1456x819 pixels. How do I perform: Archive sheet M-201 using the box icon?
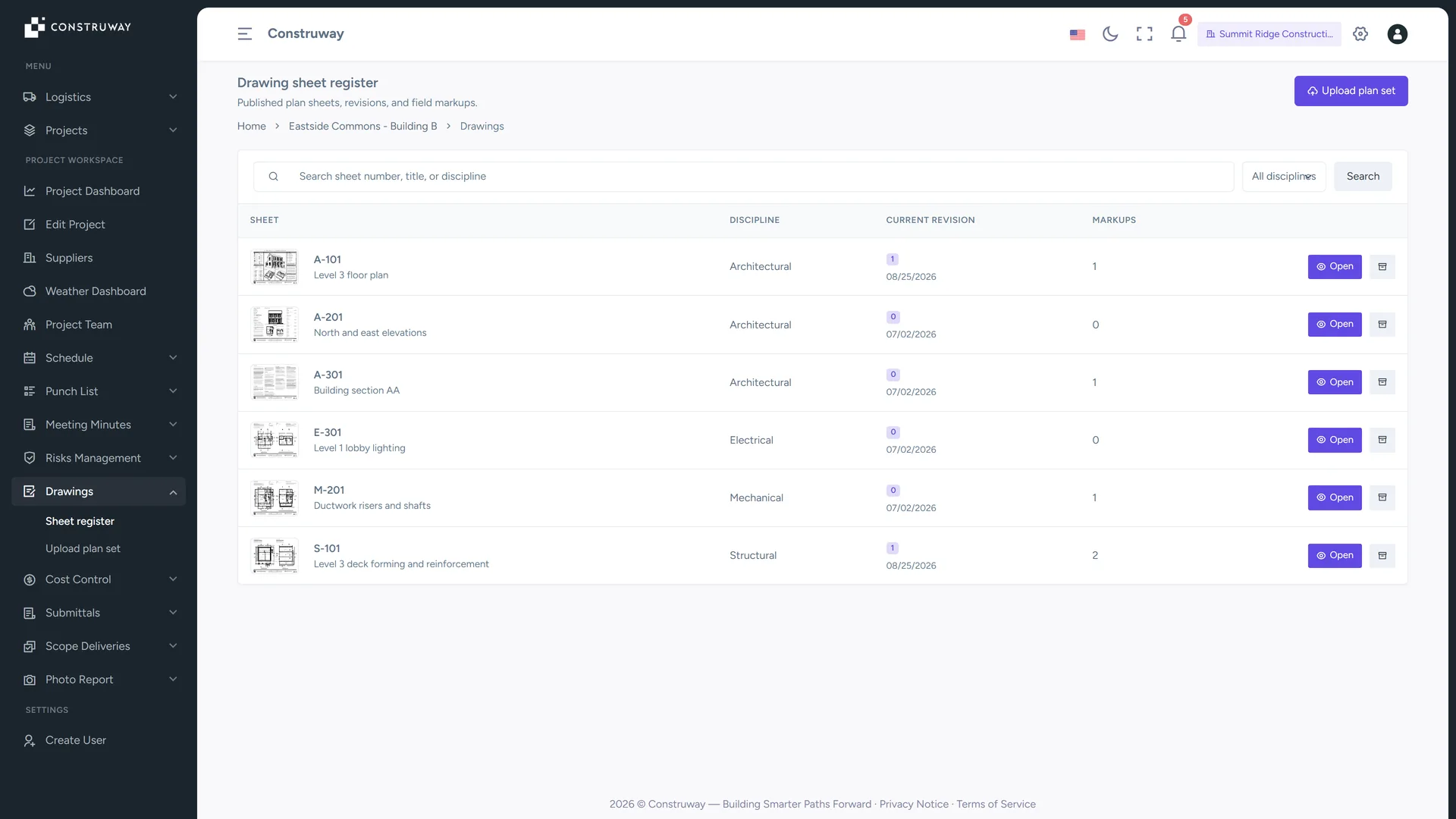1382,497
